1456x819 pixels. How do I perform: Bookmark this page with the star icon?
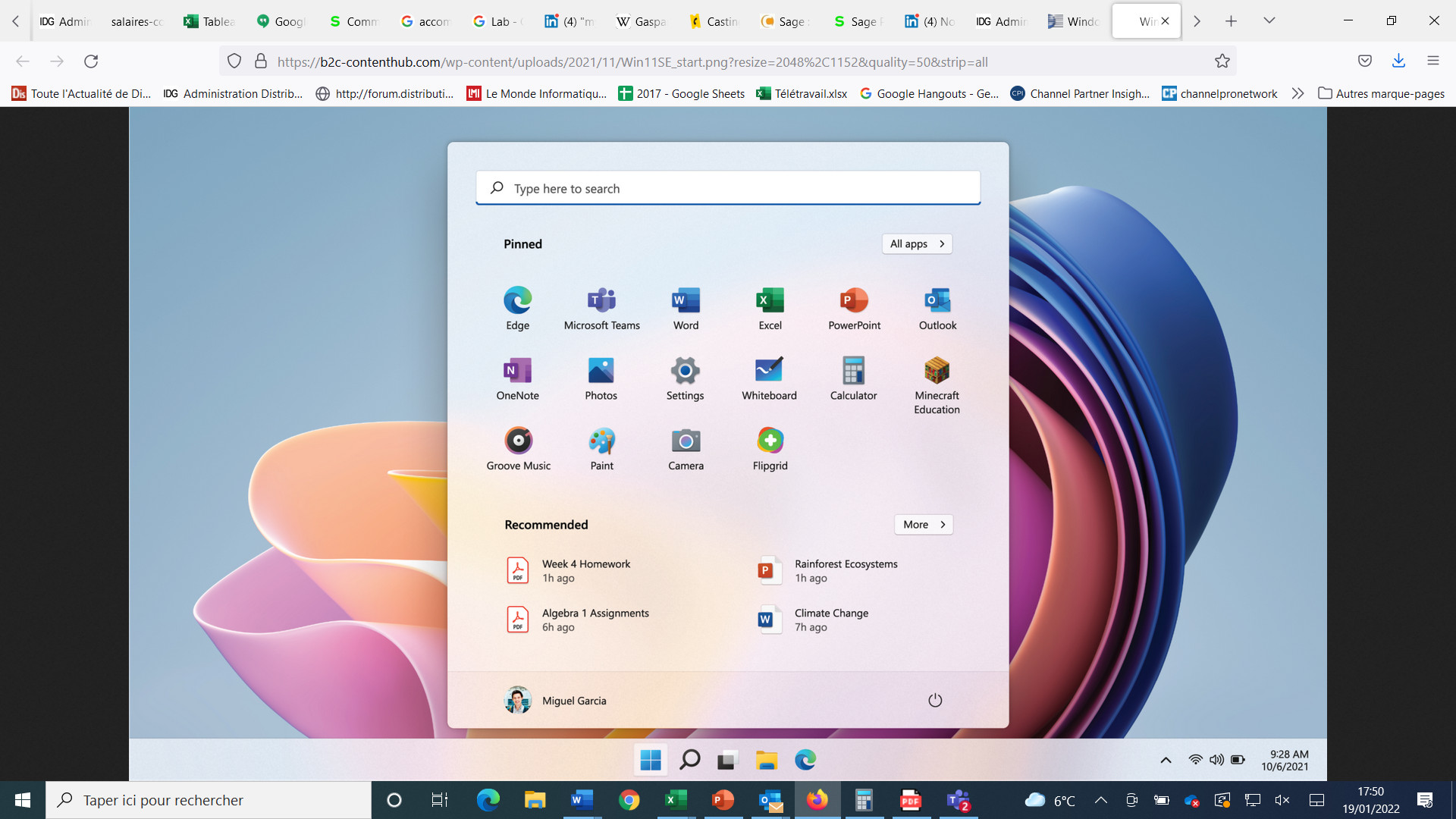click(x=1222, y=61)
